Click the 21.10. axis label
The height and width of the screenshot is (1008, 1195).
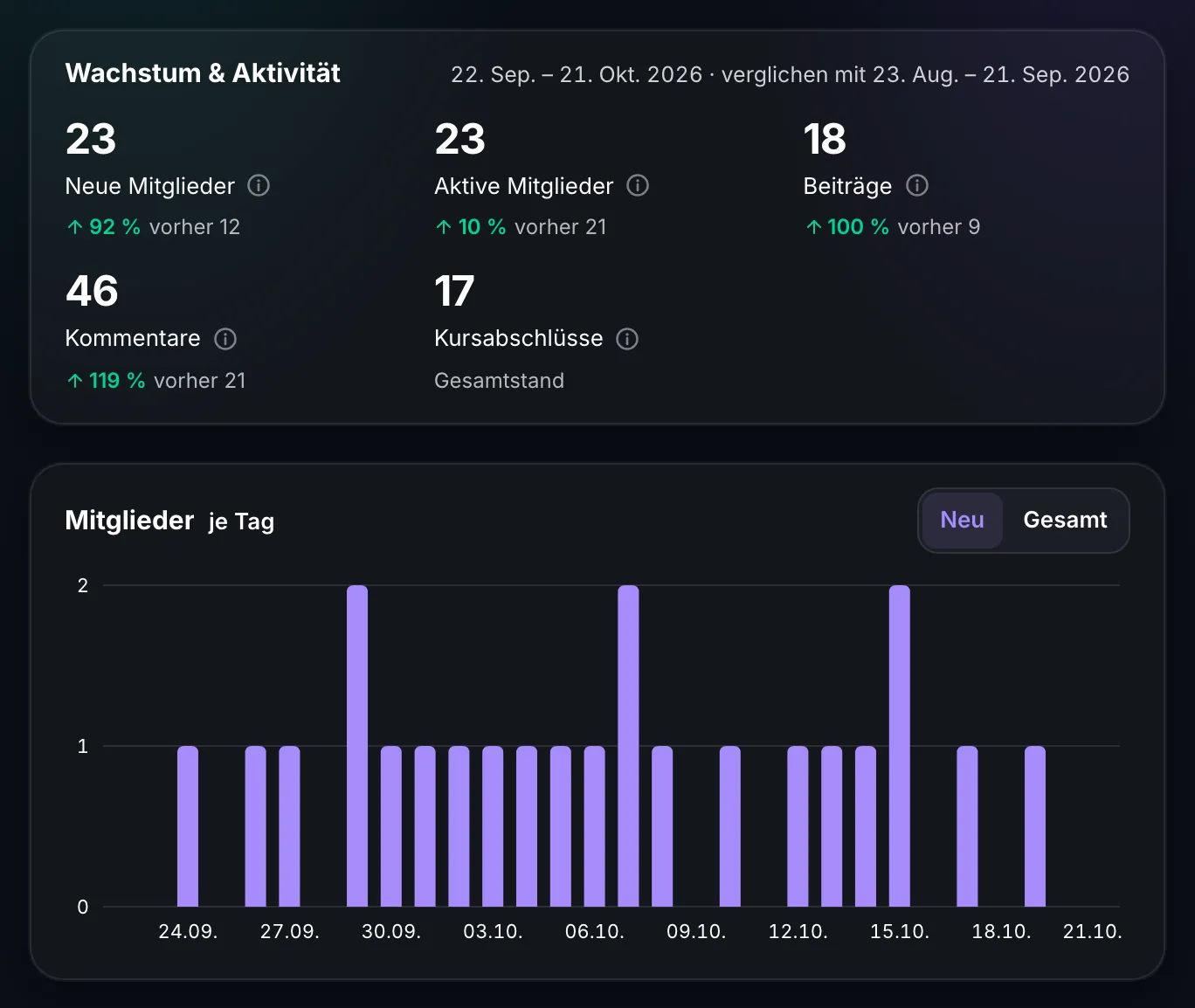point(1092,931)
